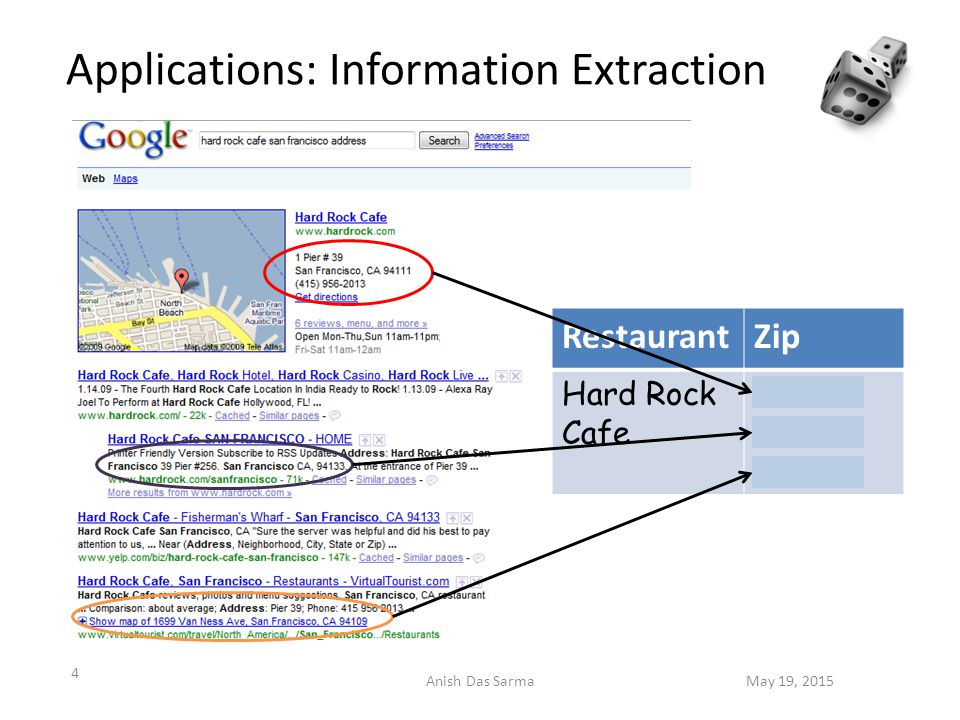The image size is (960, 720).
Task: Open the Preferences link
Action: 493,146
